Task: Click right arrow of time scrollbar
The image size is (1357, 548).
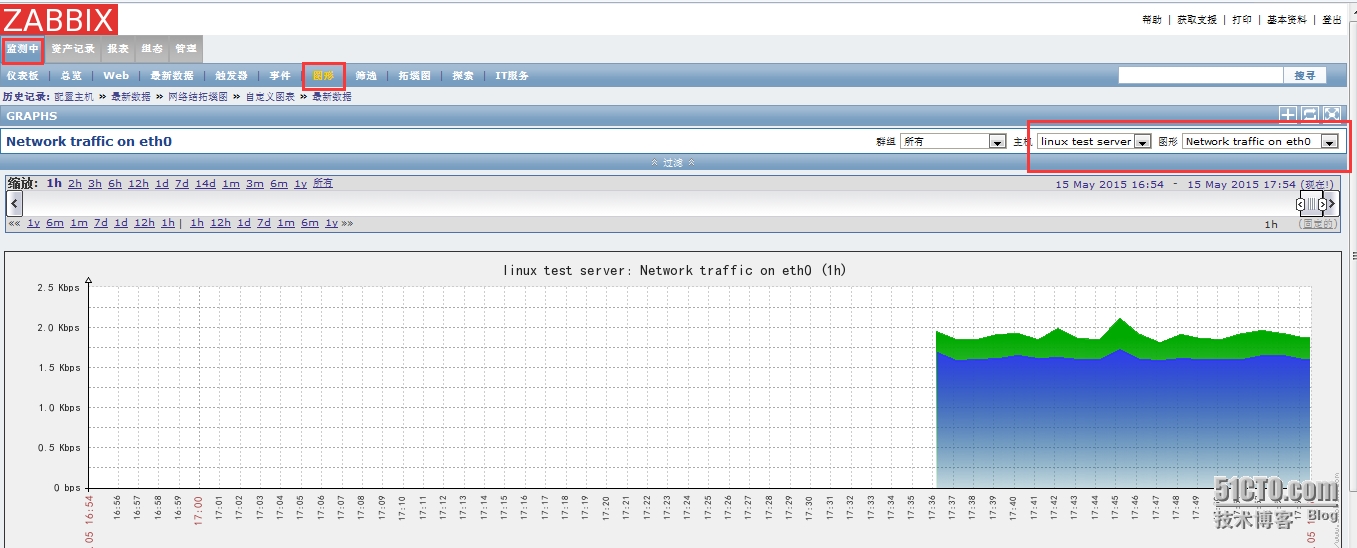Action: pos(1331,204)
